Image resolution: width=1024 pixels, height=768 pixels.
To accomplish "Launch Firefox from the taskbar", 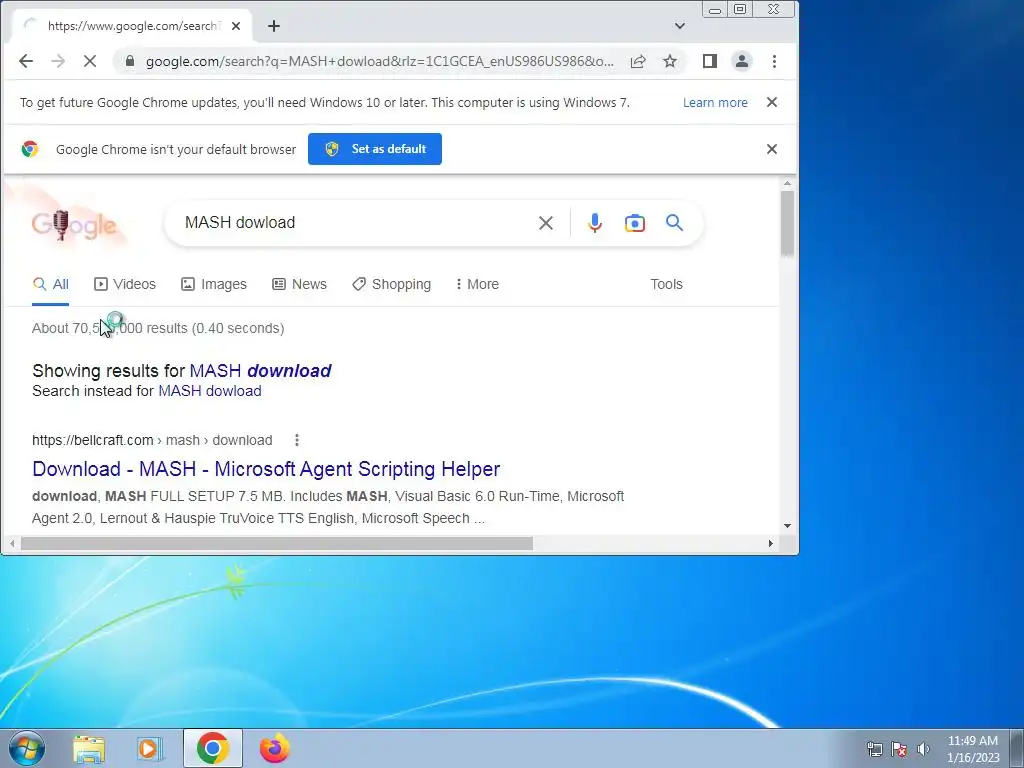I will [275, 748].
